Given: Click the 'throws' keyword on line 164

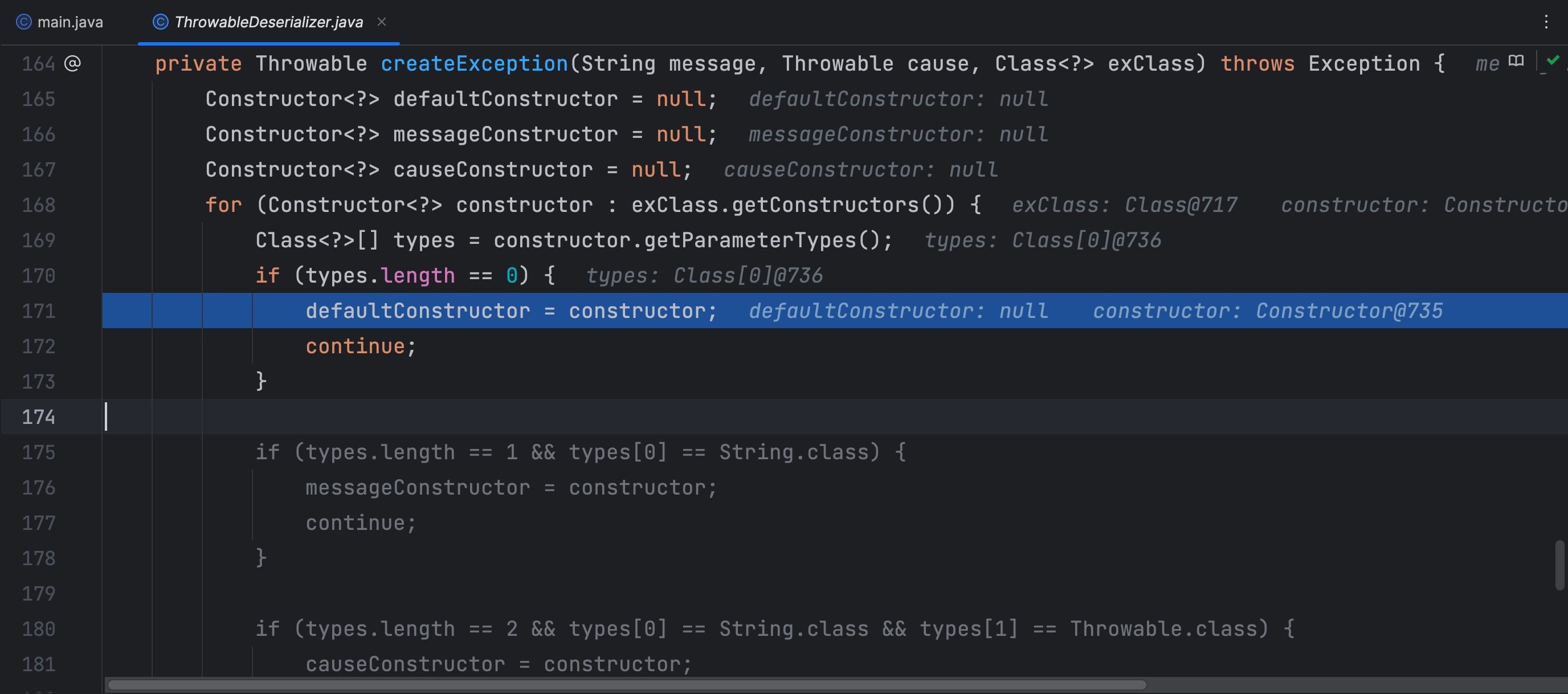Looking at the screenshot, I should pyautogui.click(x=1257, y=64).
